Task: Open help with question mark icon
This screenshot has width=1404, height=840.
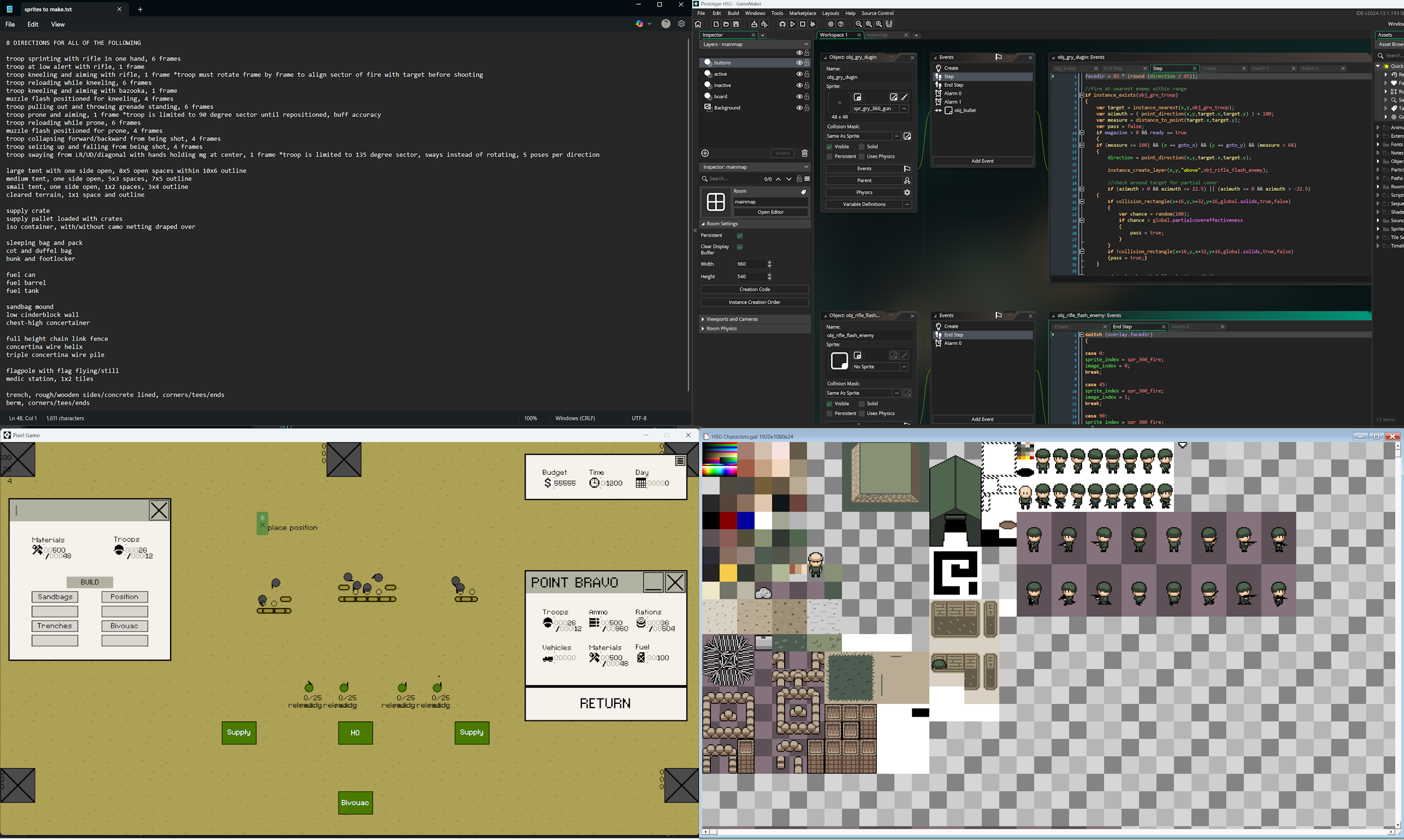Action: point(841,24)
